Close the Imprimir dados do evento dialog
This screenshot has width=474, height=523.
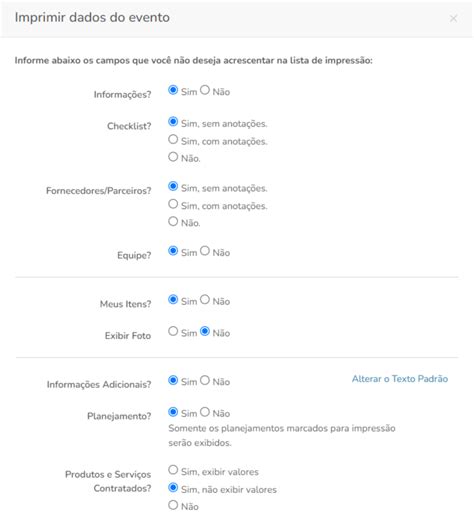[453, 18]
